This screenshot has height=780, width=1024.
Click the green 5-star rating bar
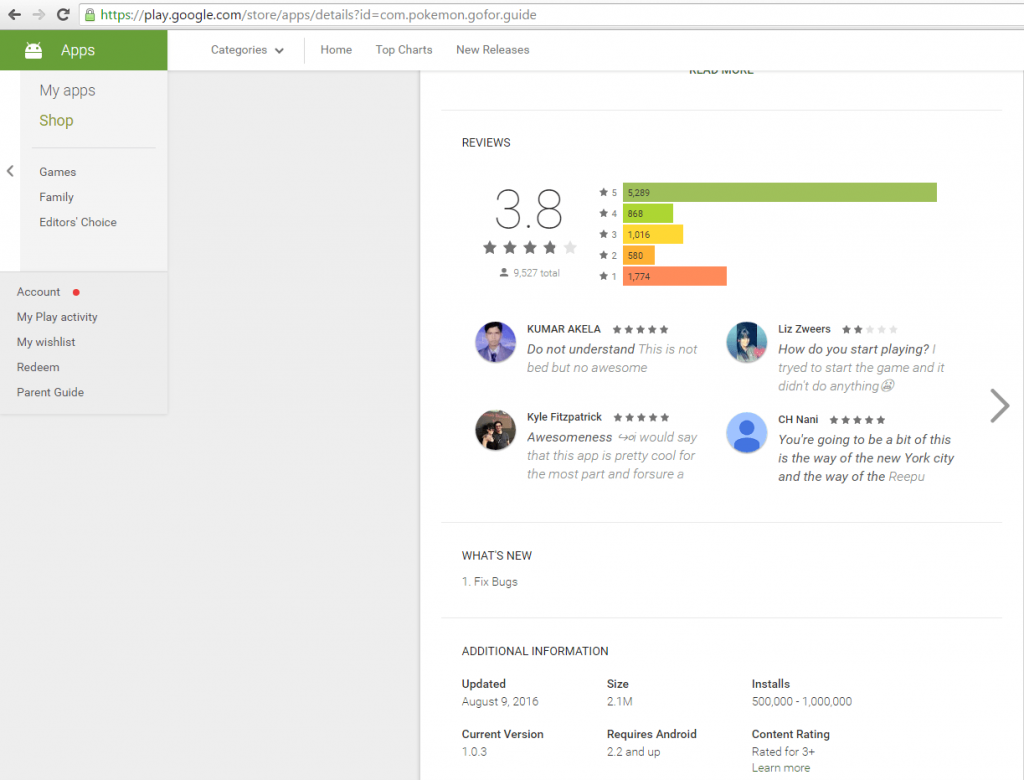point(780,192)
